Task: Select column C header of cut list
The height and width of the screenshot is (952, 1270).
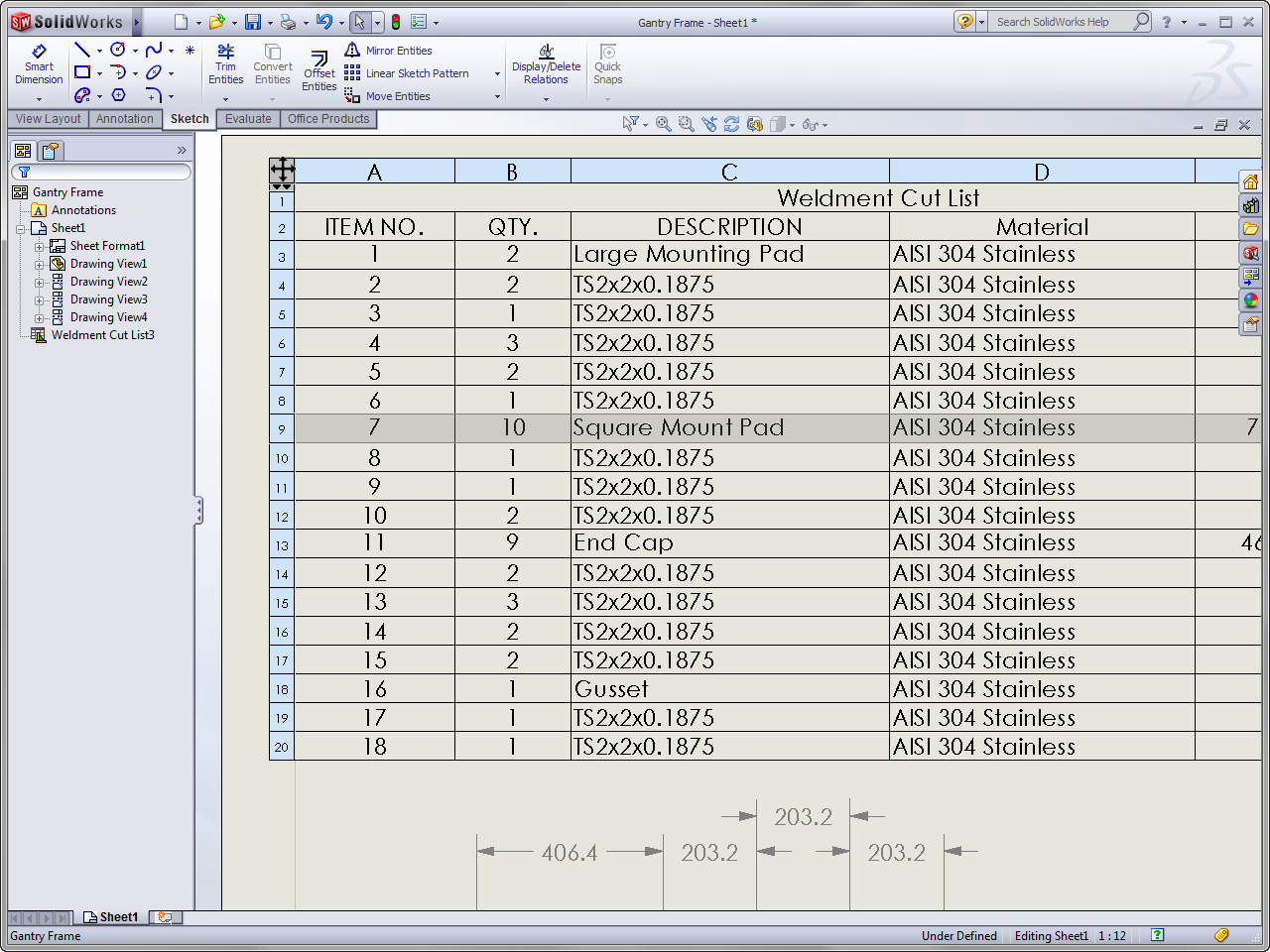Action: pyautogui.click(x=729, y=172)
